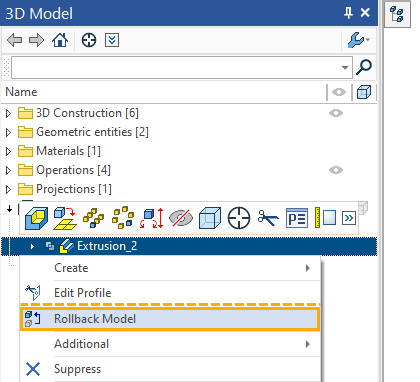Click the Name column header
Viewport: 420px width, 382px height.
click(x=21, y=92)
